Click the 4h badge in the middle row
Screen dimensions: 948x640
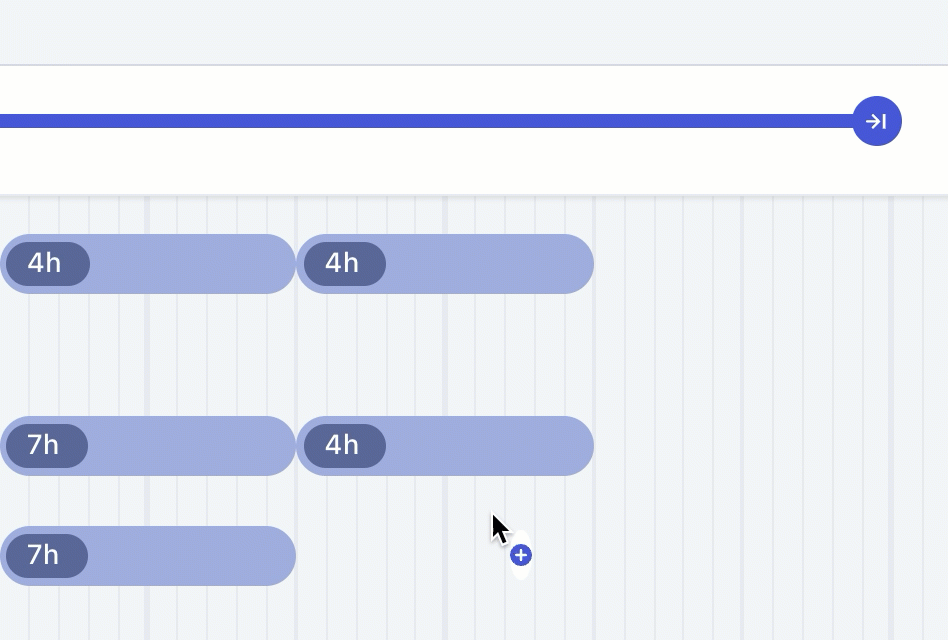click(x=343, y=446)
